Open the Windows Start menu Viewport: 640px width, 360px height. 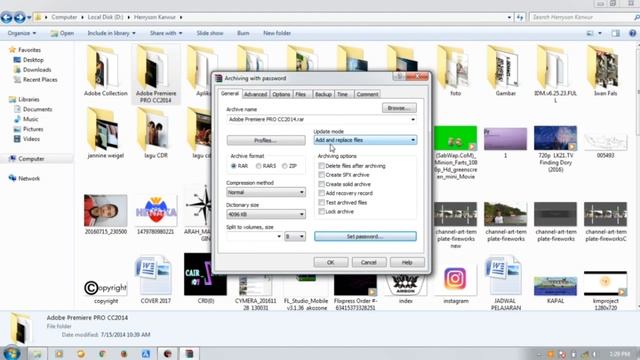11,353
